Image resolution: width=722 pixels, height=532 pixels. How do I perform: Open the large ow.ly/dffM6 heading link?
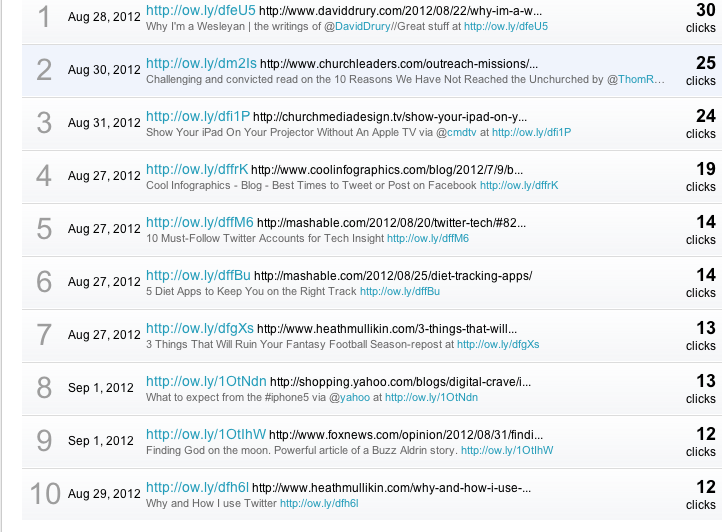pyautogui.click(x=200, y=222)
